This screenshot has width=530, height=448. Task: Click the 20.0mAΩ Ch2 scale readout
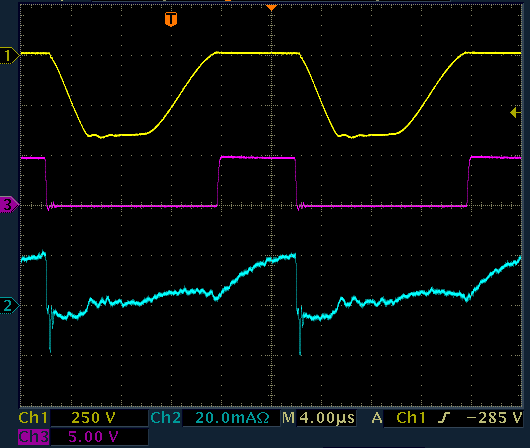tap(233, 418)
